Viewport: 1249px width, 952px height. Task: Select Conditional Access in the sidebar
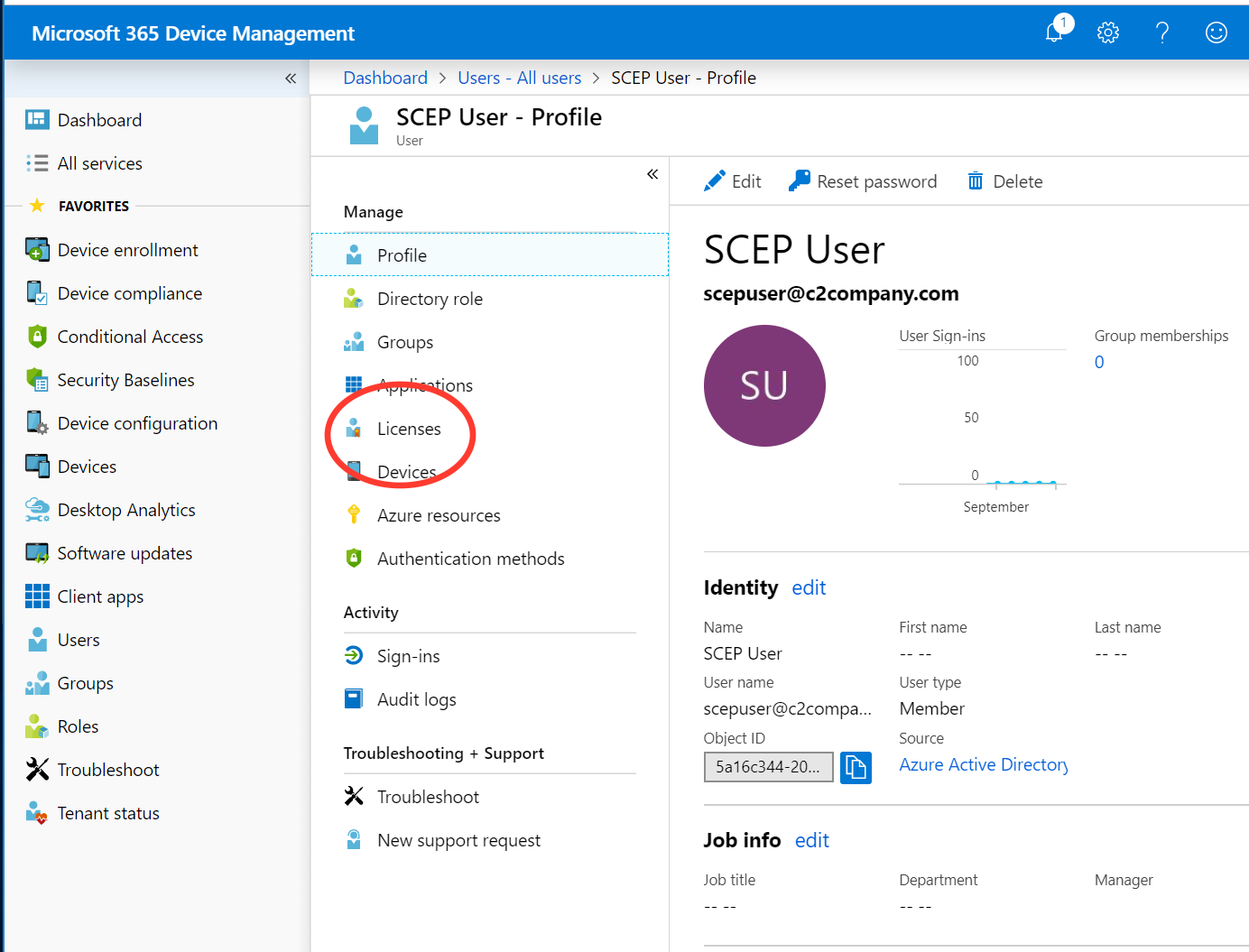(129, 336)
